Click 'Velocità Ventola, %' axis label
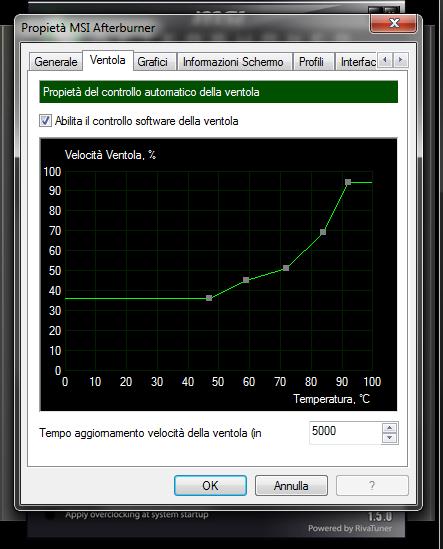 click(110, 155)
